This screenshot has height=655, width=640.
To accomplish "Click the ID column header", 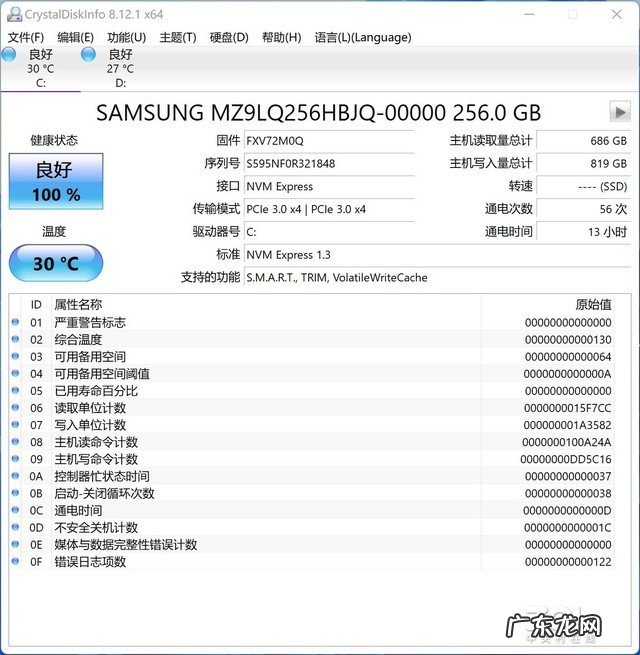I will coord(36,305).
